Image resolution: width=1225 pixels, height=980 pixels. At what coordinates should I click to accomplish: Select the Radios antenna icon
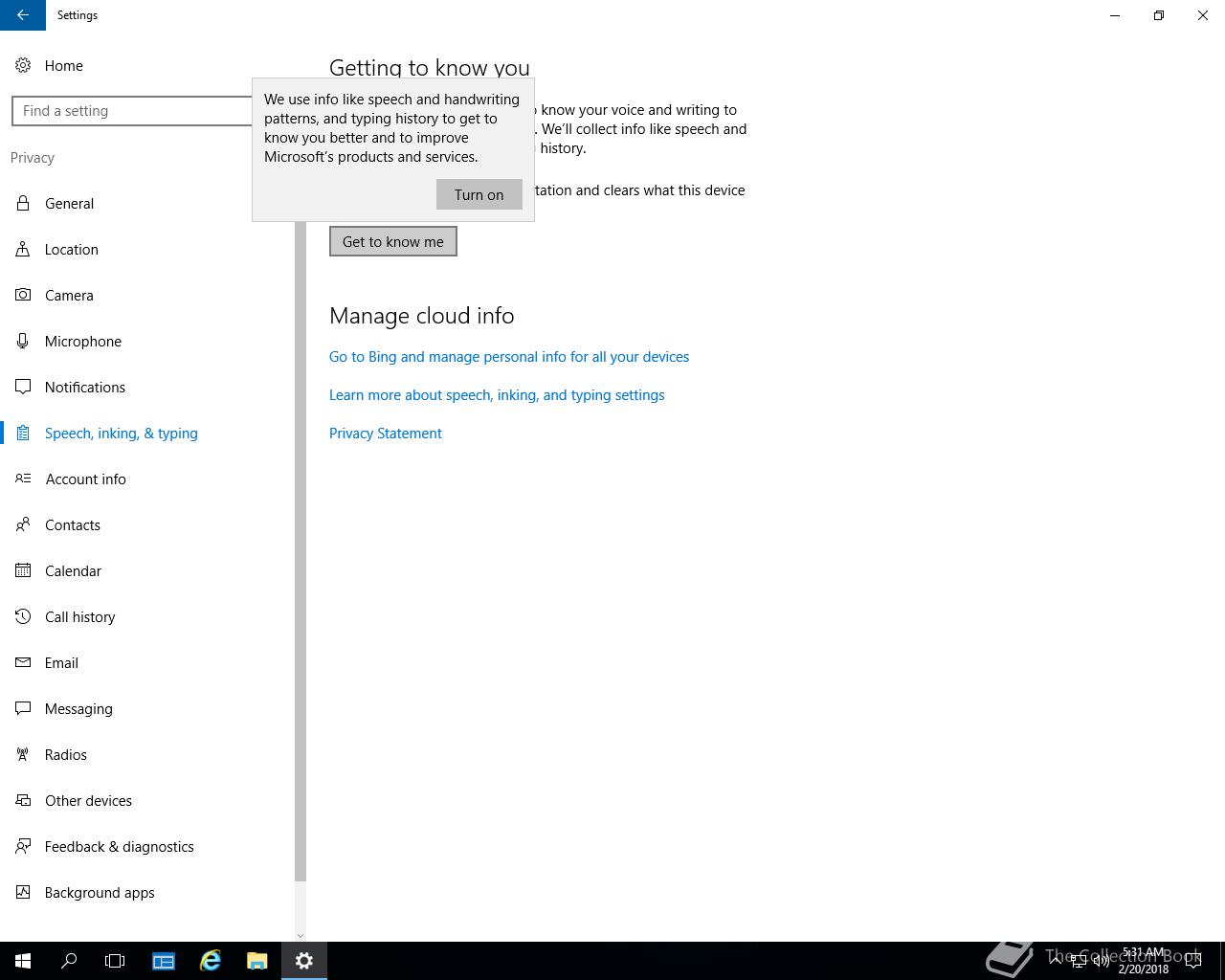click(x=23, y=754)
